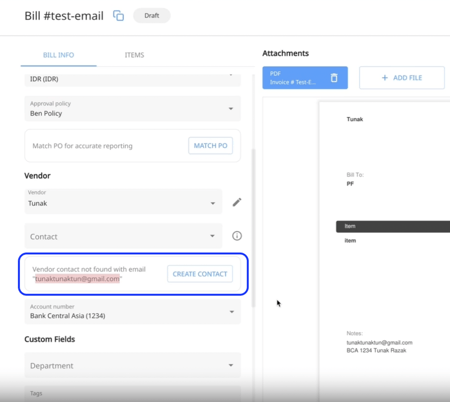Viewport: 450px width, 402px height.
Task: Click the pencil edit icon beside Vendor Tunak
Action: 237,202
